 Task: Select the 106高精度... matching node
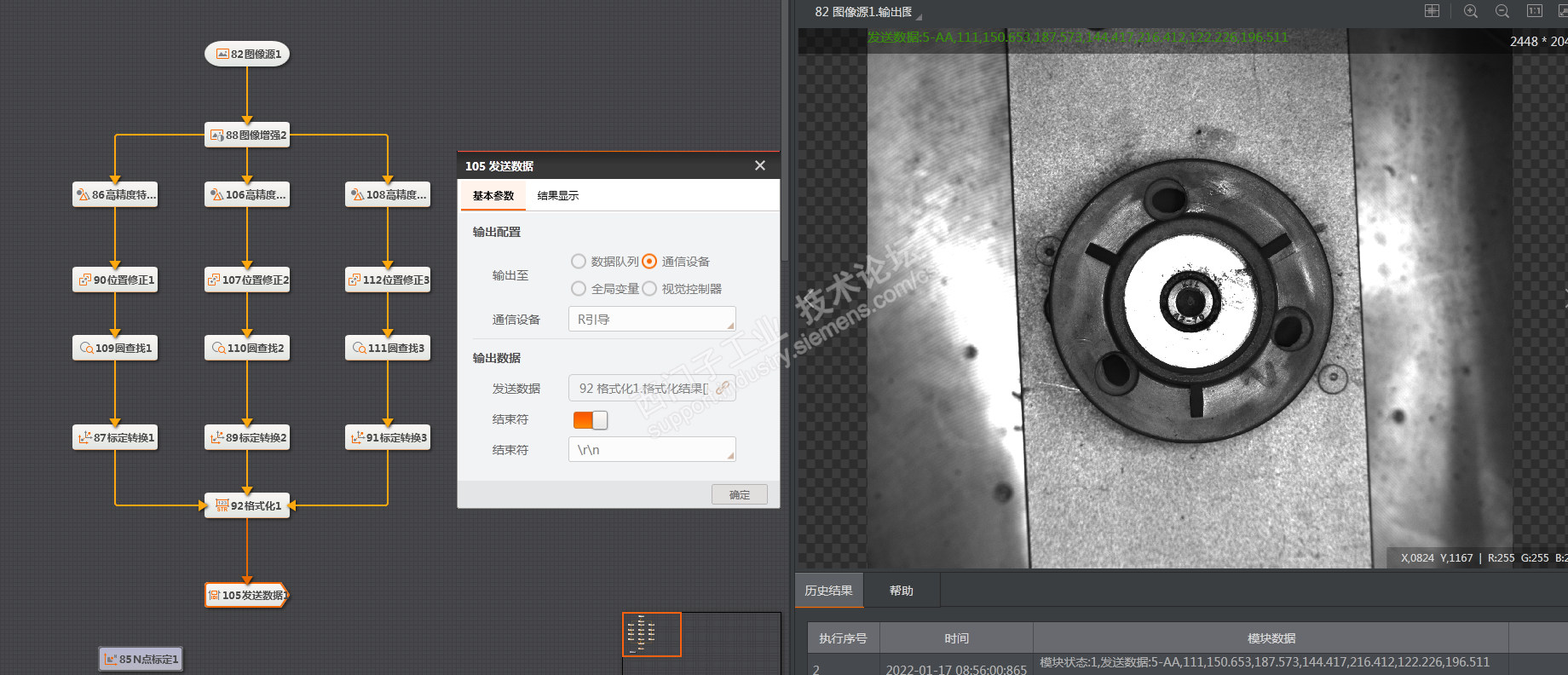coord(247,194)
